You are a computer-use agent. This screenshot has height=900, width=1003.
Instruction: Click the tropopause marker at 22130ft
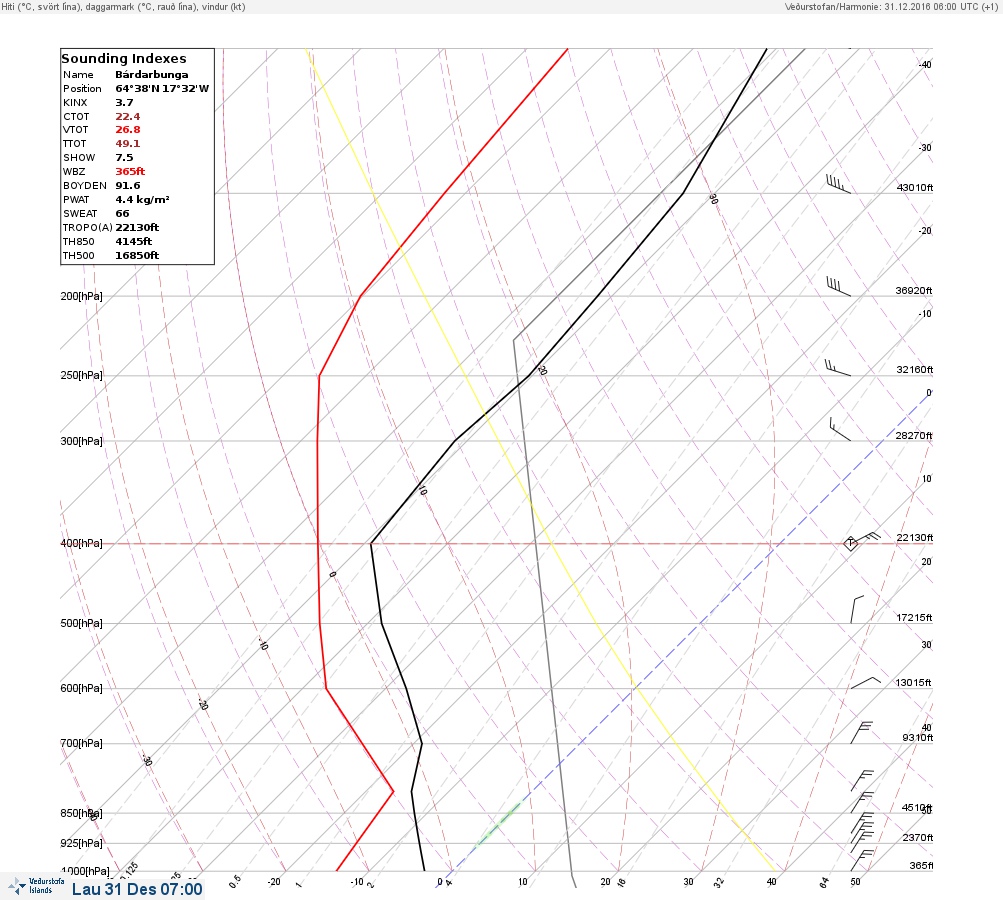pos(850,544)
